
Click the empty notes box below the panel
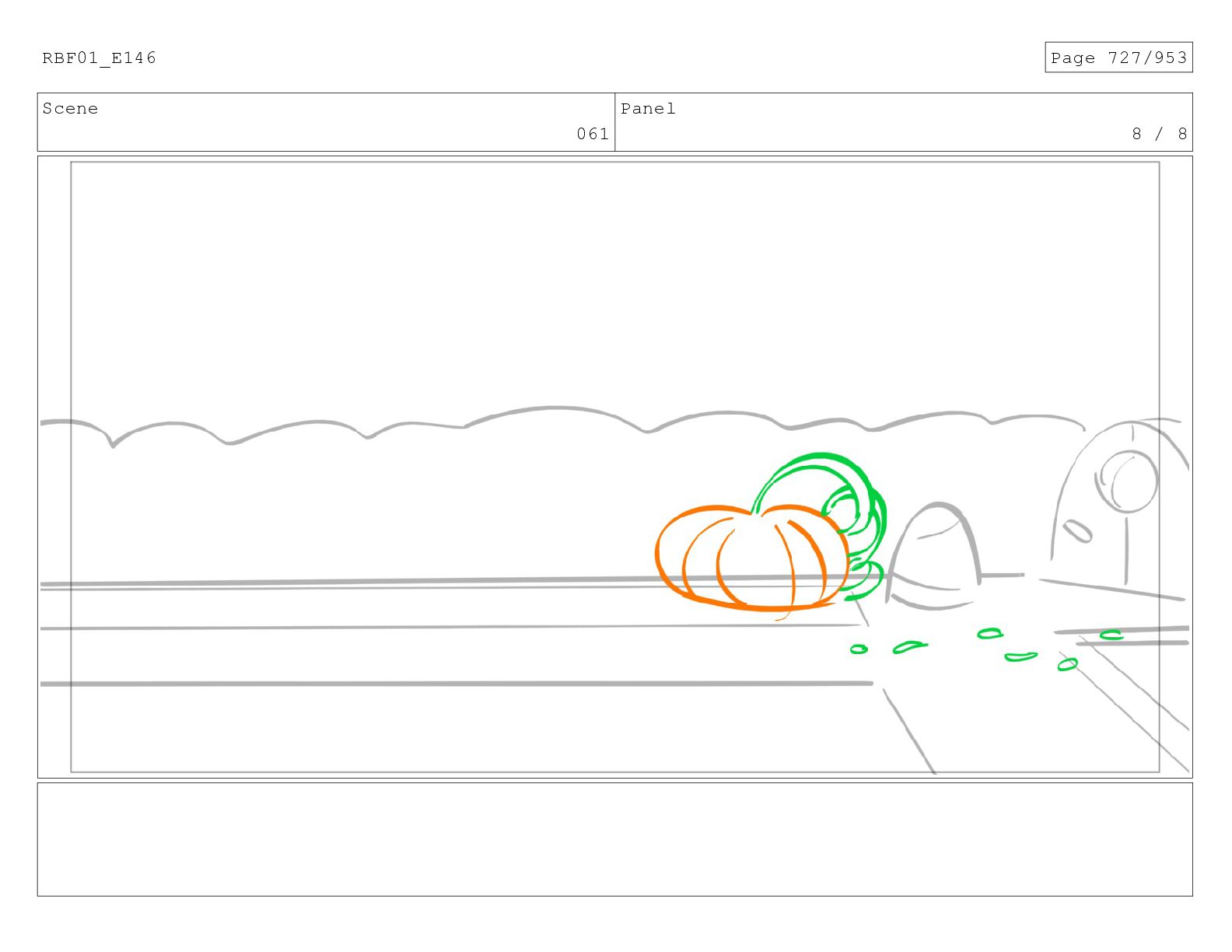coord(614,839)
